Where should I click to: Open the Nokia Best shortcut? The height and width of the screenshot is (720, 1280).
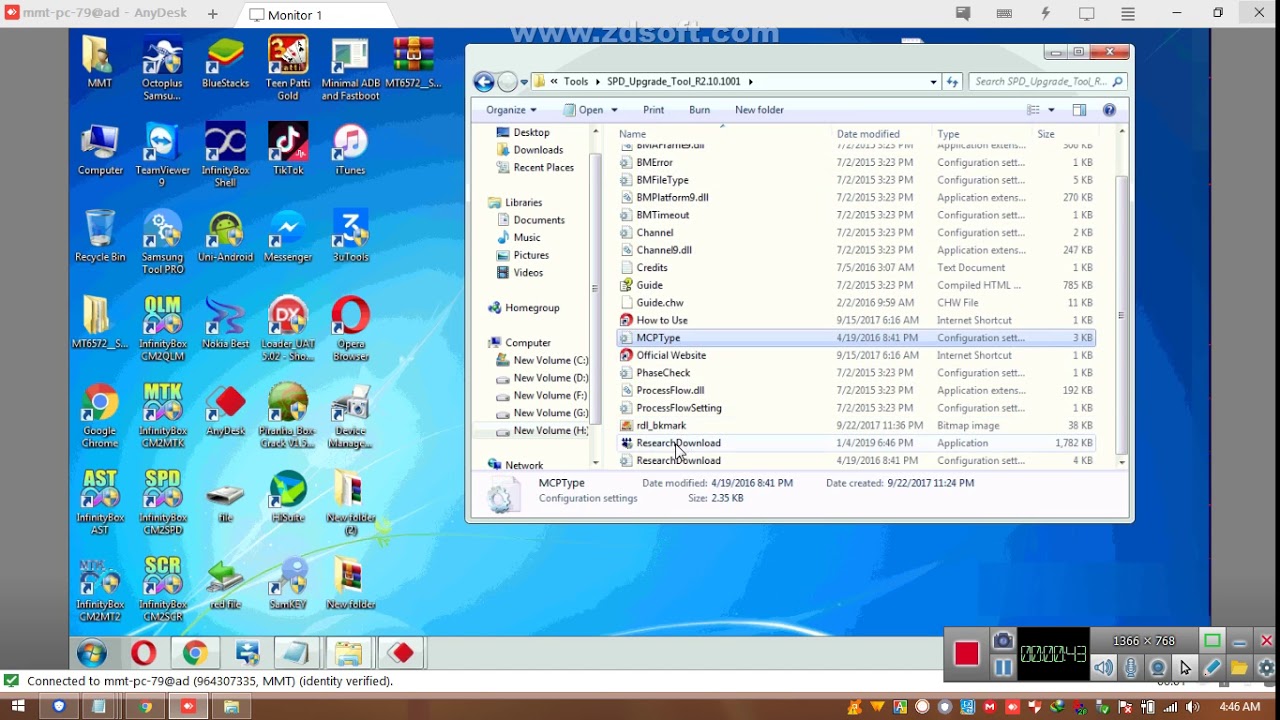pos(225,323)
